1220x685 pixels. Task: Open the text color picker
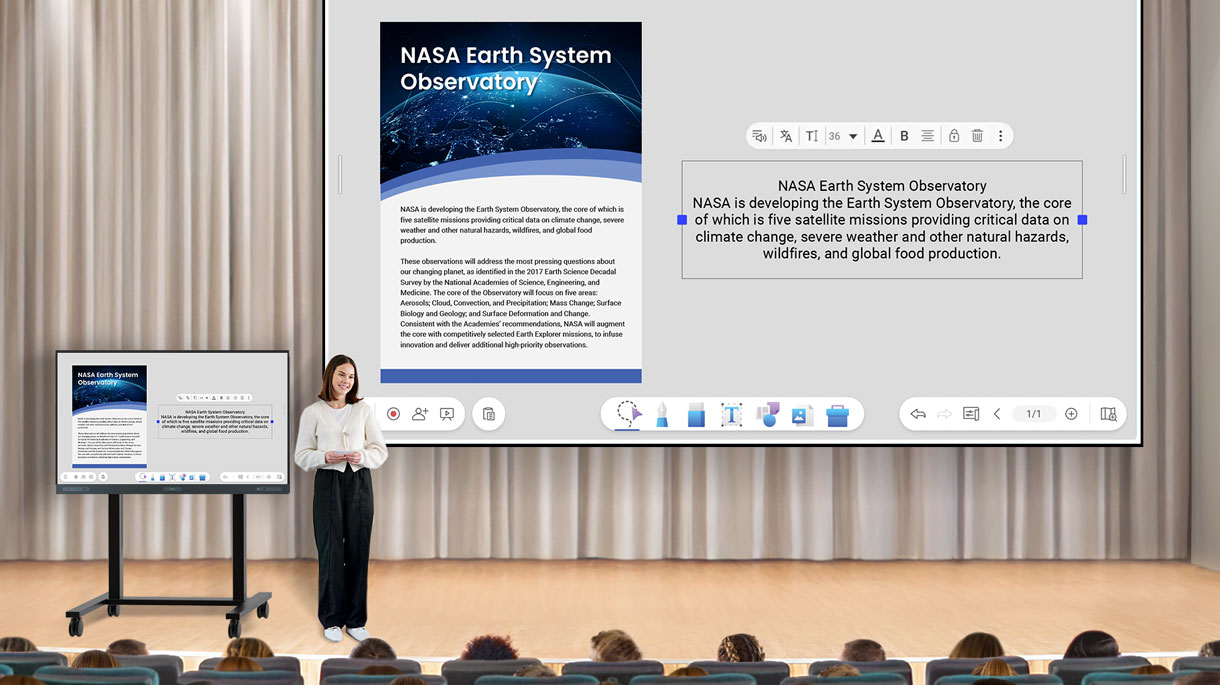(878, 136)
